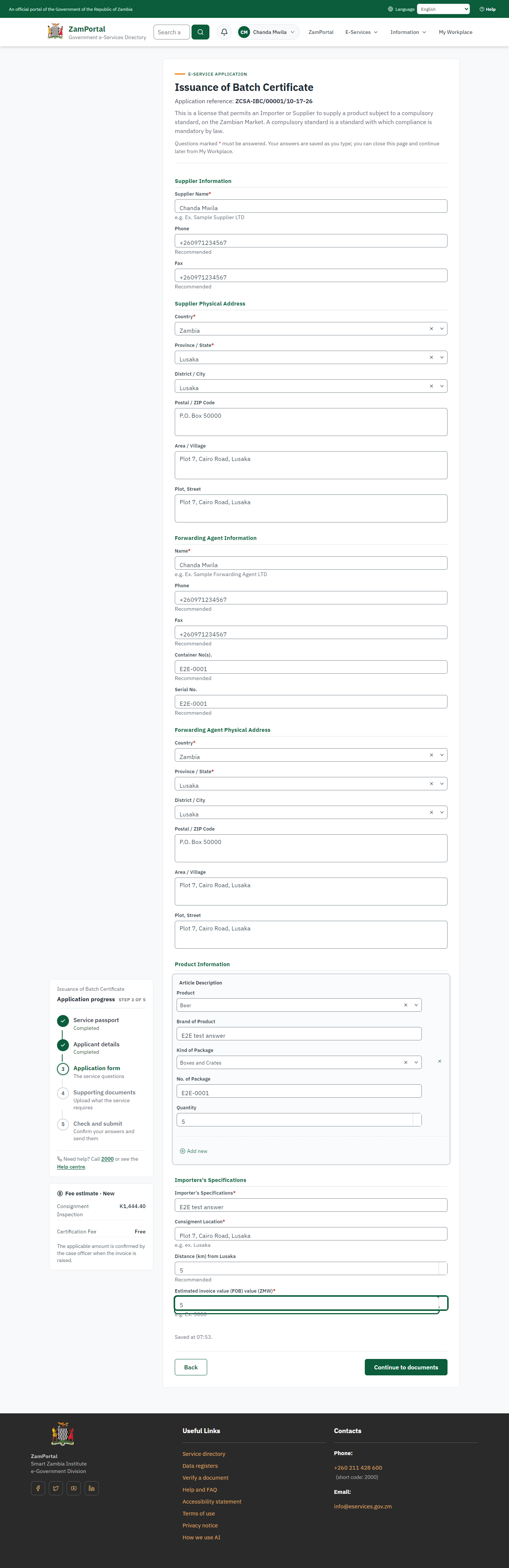Click the Container No(s). input field
Viewport: 509px width, 1568px height.
tap(311, 667)
